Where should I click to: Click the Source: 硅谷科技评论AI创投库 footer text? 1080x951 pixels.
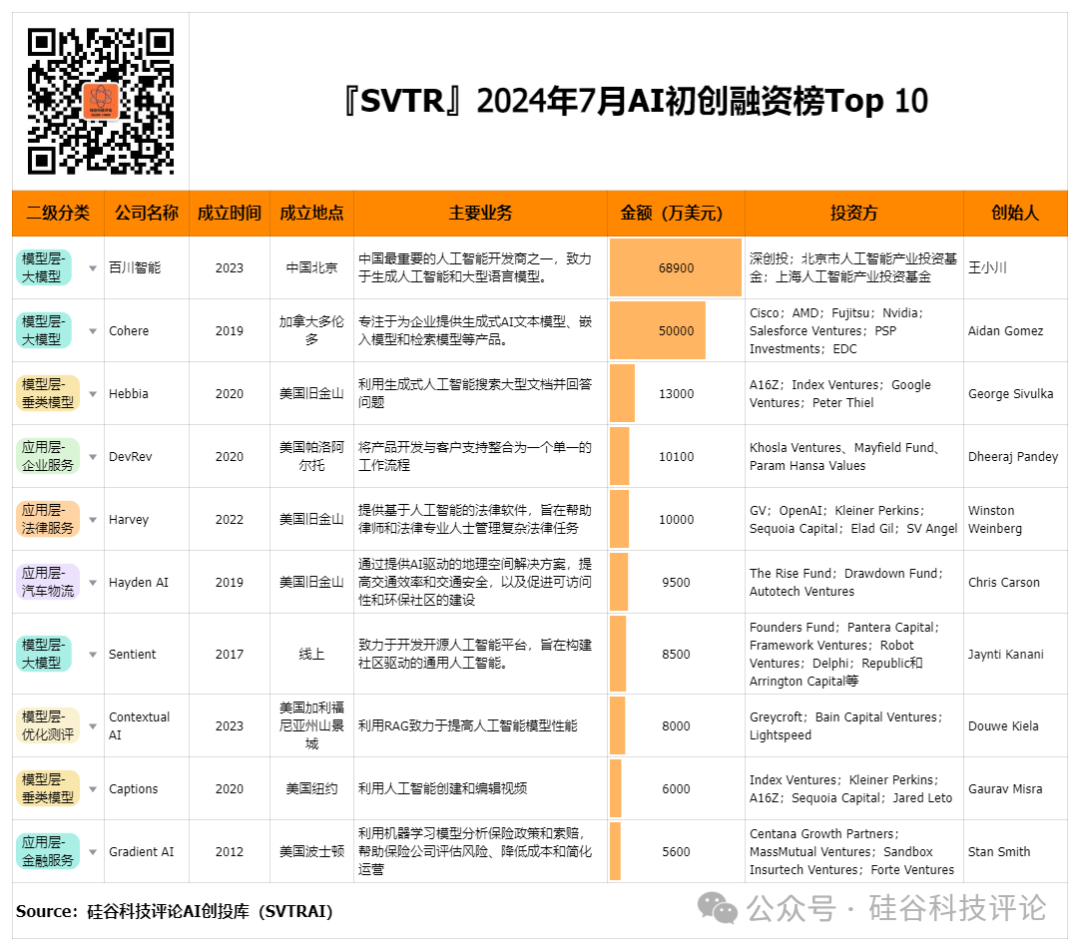coord(174,912)
